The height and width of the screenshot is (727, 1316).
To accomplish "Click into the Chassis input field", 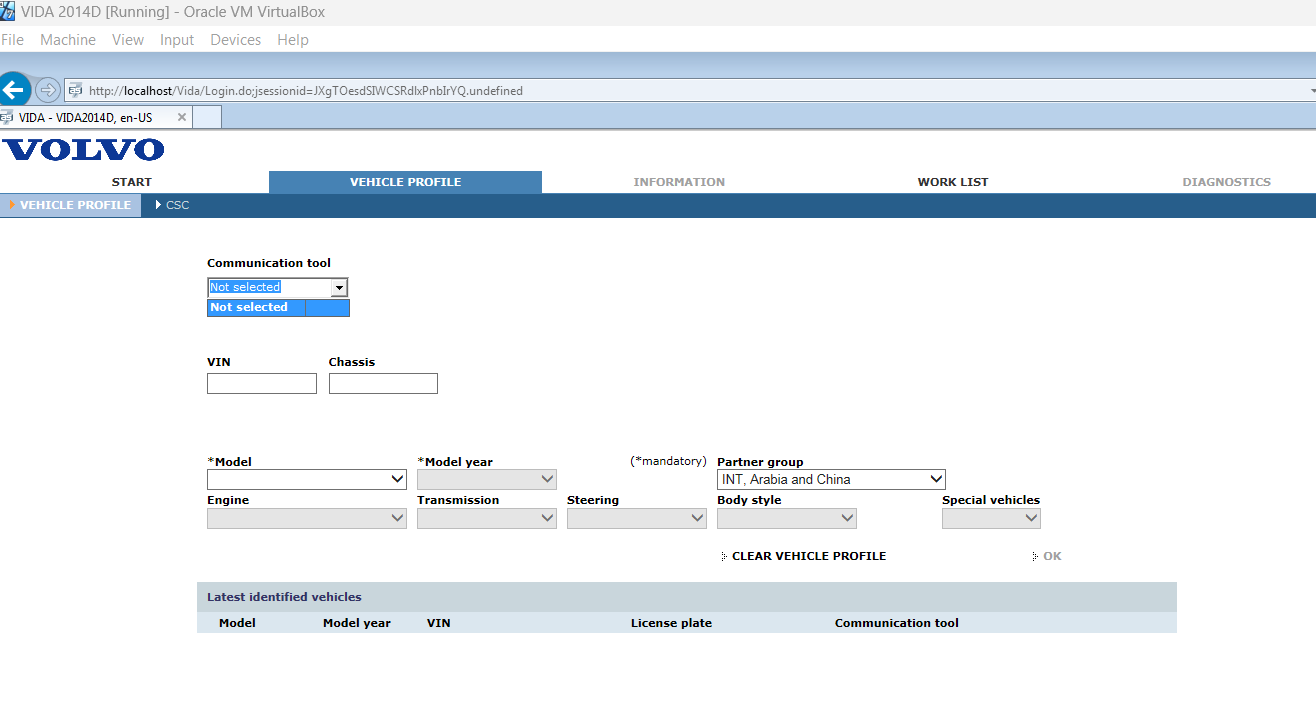I will tap(383, 384).
